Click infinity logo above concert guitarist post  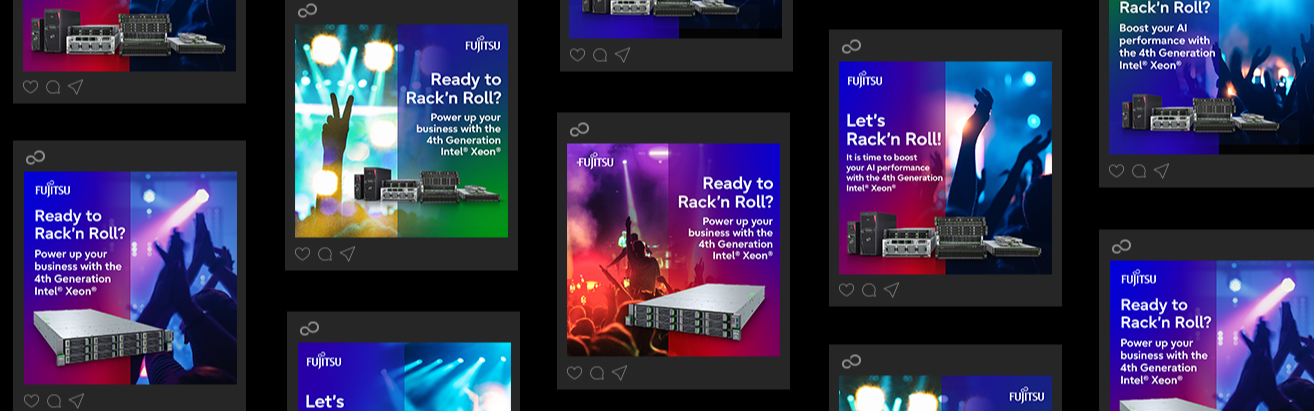(579, 129)
